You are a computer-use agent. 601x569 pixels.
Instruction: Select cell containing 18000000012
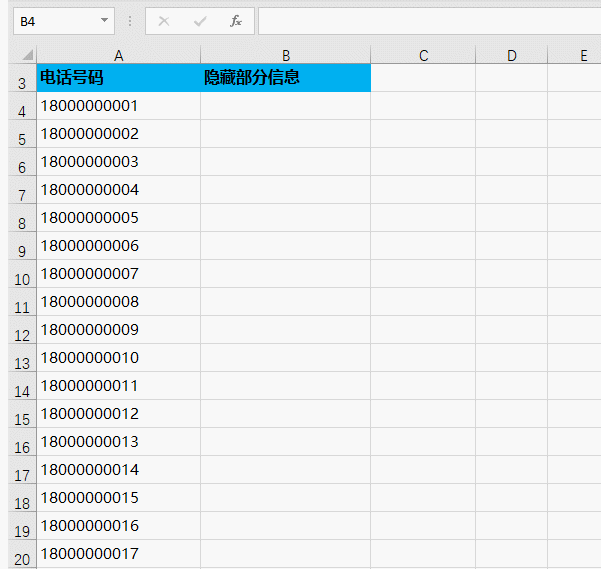coord(118,413)
